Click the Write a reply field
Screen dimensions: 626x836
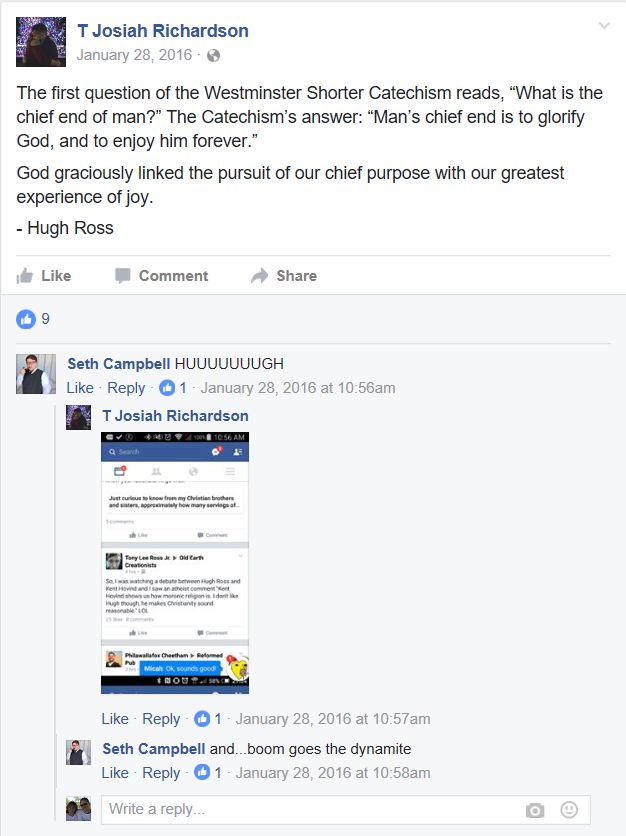point(346,810)
